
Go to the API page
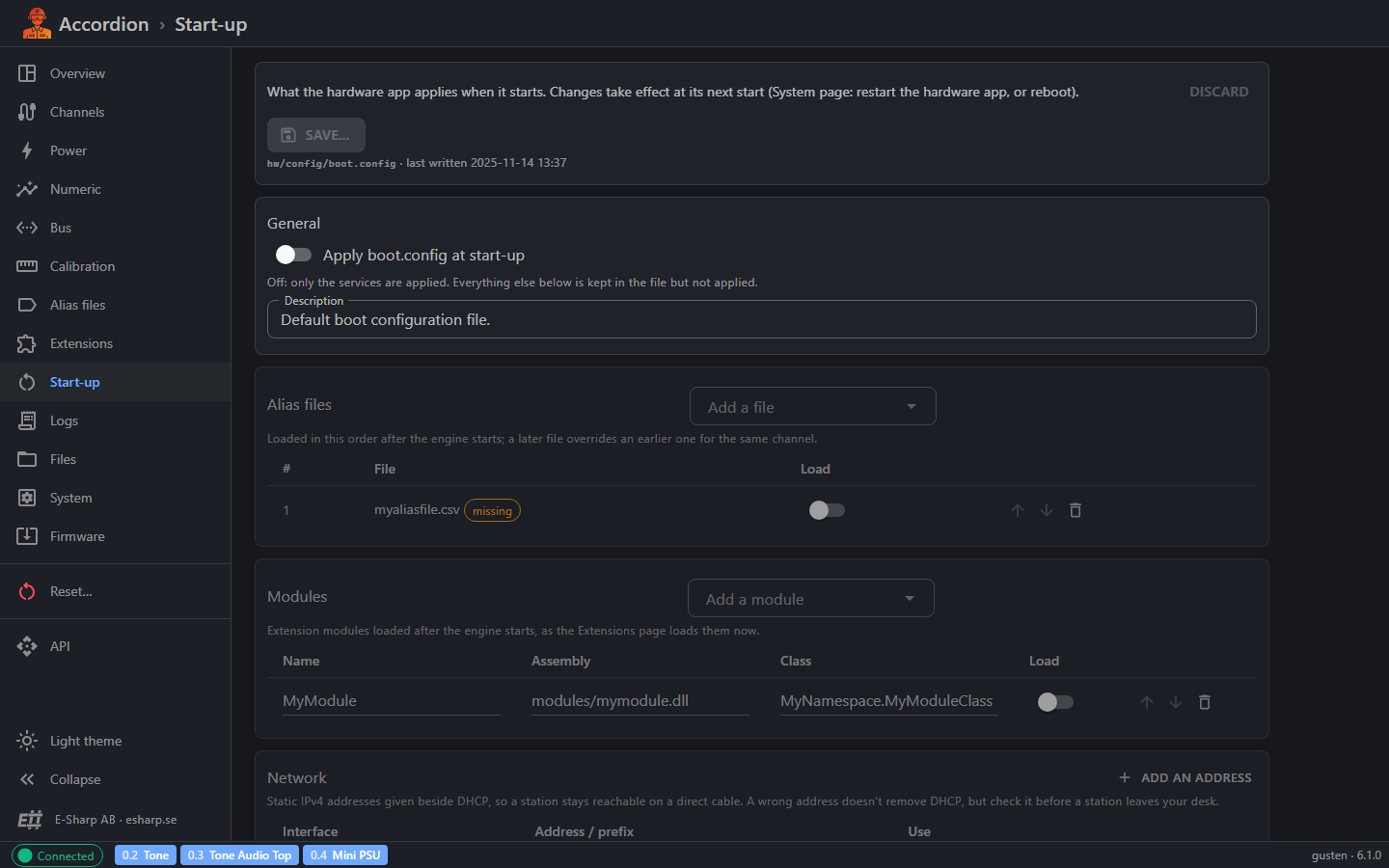pos(116,646)
